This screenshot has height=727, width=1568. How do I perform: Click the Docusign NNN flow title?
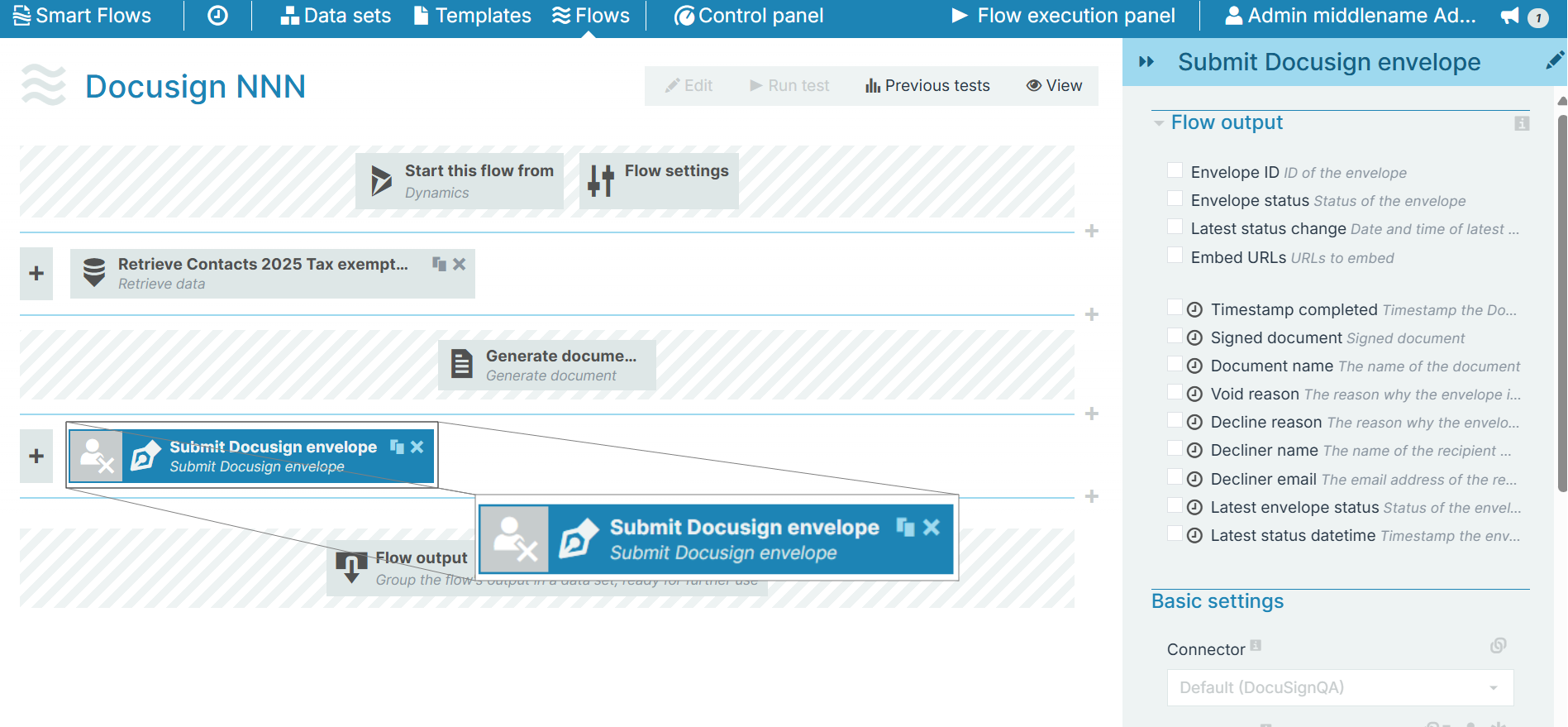click(196, 86)
